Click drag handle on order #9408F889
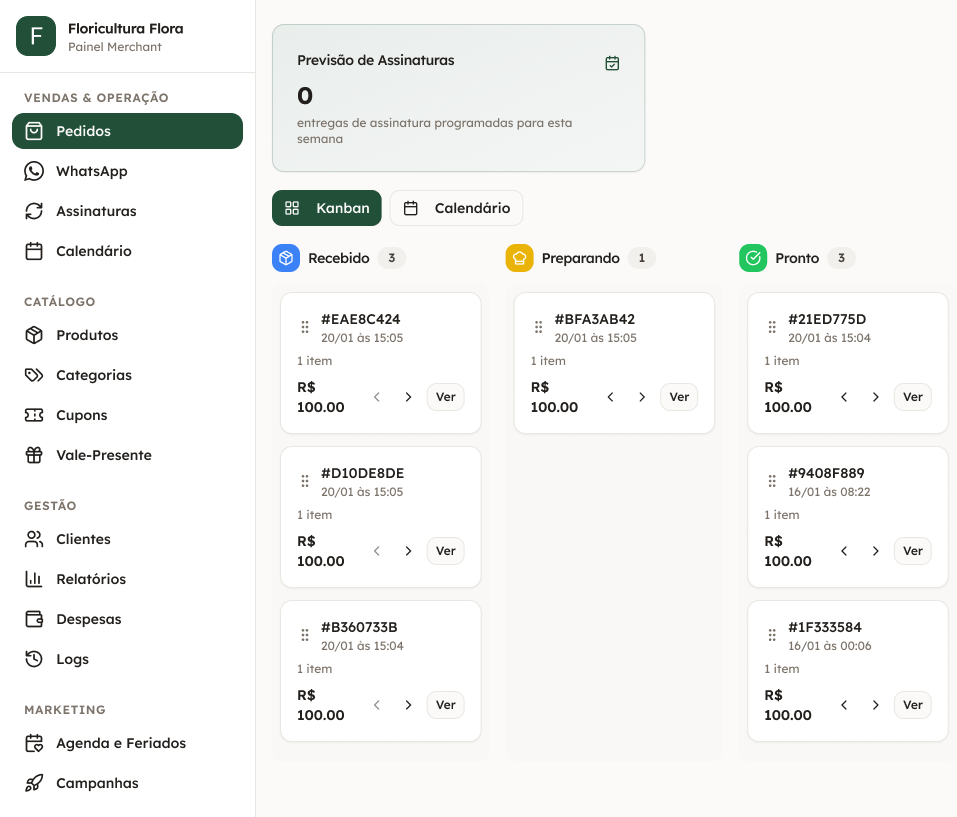The width and height of the screenshot is (957, 817). pos(772,481)
